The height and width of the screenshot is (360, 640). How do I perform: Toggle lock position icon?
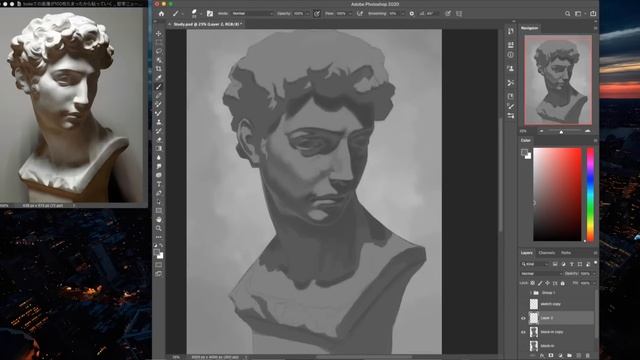coord(547,283)
